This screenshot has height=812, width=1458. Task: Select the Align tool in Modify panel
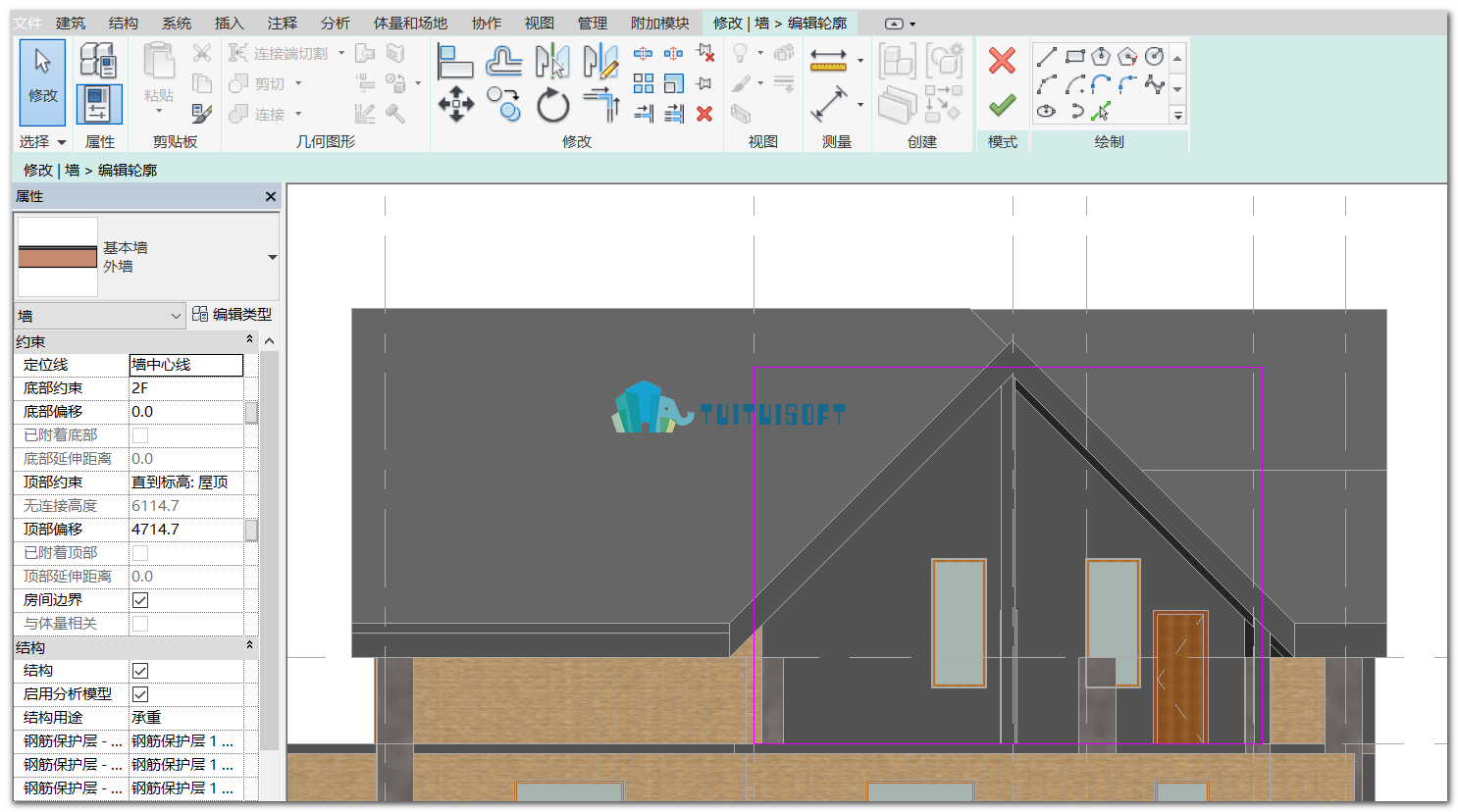(x=455, y=61)
